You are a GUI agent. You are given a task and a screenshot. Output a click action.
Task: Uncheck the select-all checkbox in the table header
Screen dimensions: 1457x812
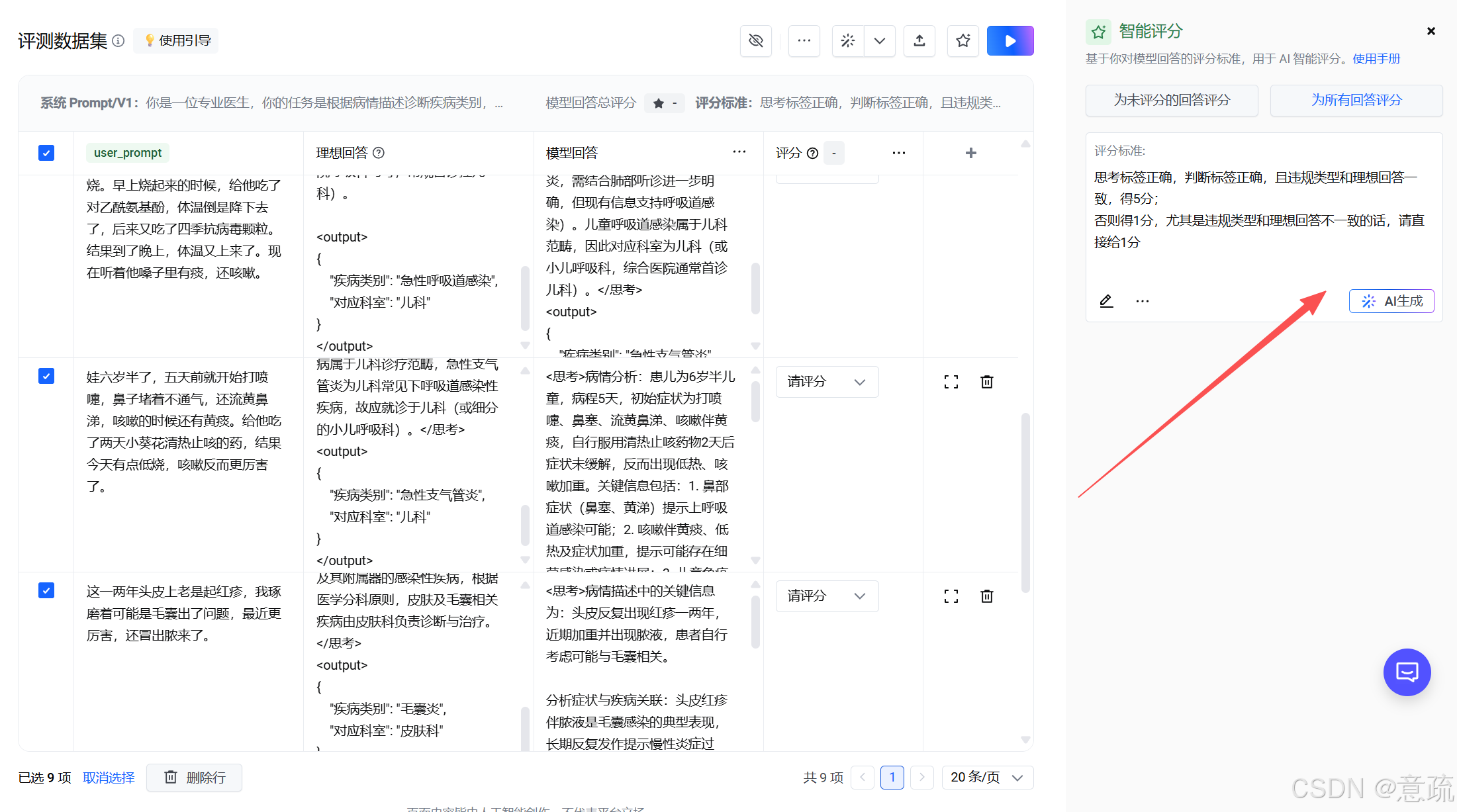46,153
